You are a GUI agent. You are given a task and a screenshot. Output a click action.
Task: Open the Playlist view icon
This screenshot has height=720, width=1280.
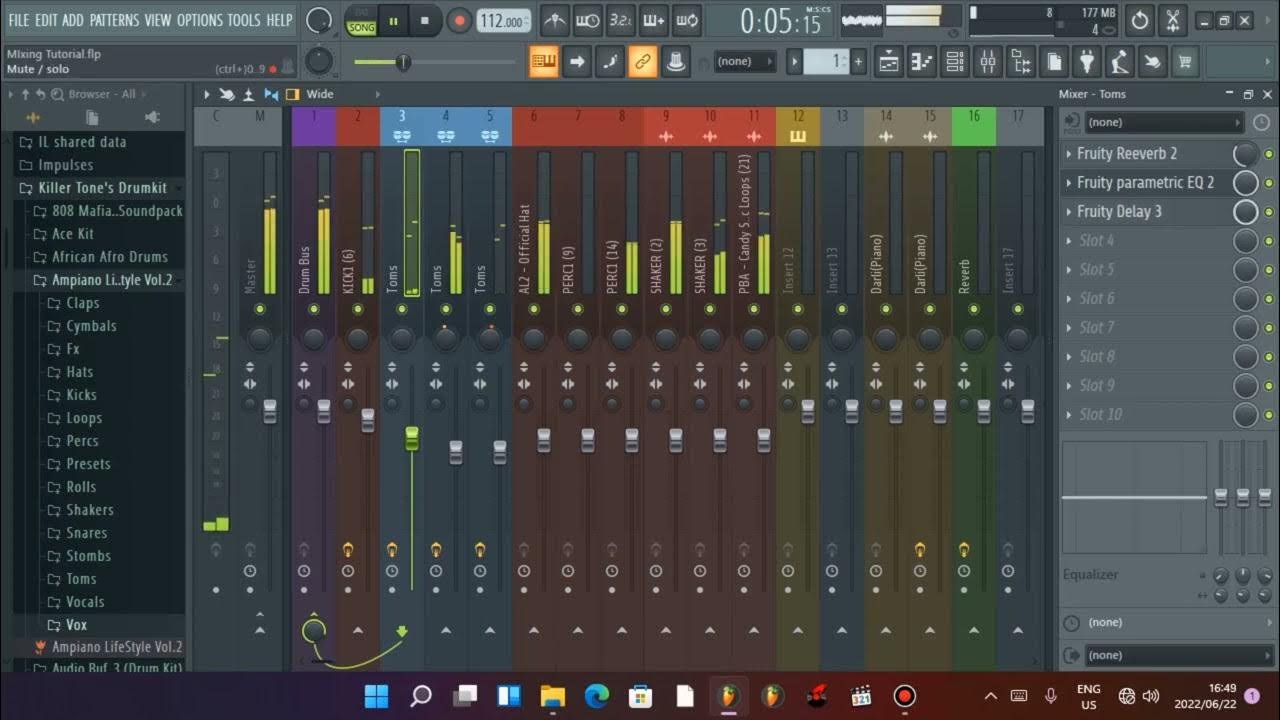coord(889,62)
